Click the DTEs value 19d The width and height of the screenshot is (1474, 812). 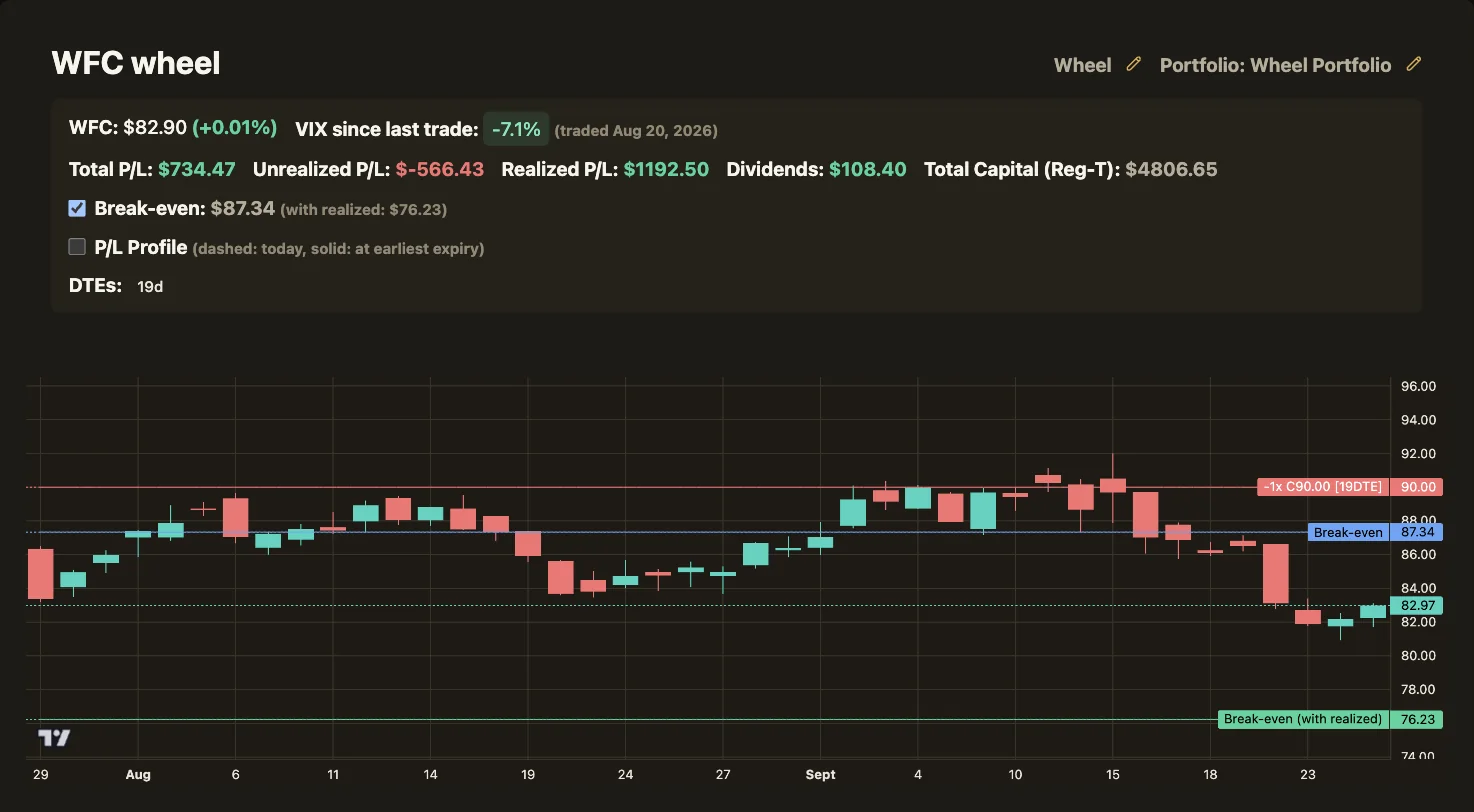pos(150,286)
